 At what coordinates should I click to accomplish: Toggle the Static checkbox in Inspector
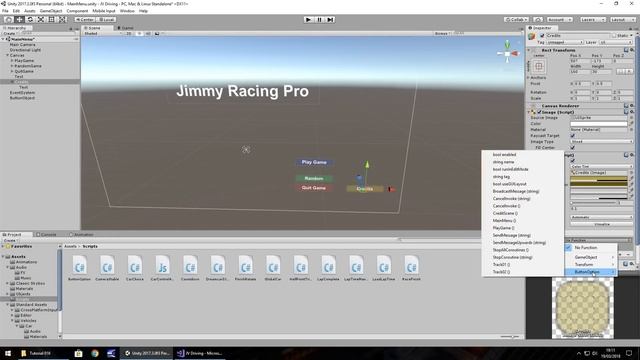(x=613, y=36)
